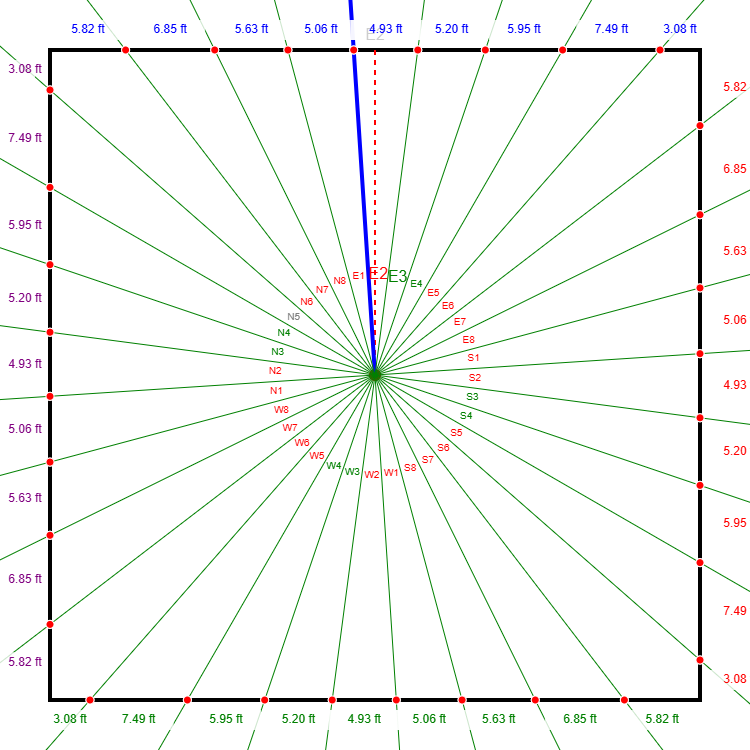The height and width of the screenshot is (750, 750).
Task: Select the red 5.95 measurement
Action: pos(735,523)
